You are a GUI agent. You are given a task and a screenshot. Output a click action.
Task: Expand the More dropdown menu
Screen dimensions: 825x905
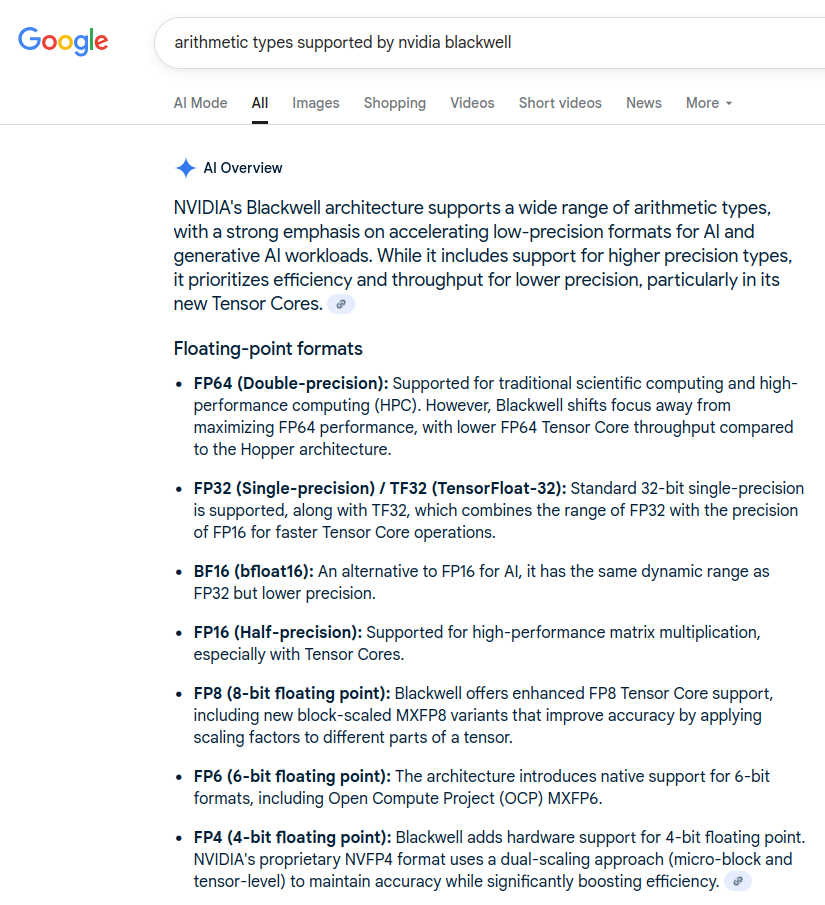click(x=709, y=103)
